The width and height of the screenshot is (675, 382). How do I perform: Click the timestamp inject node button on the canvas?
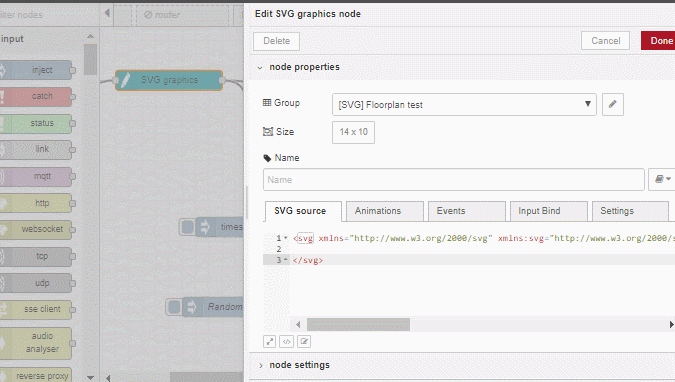187,227
